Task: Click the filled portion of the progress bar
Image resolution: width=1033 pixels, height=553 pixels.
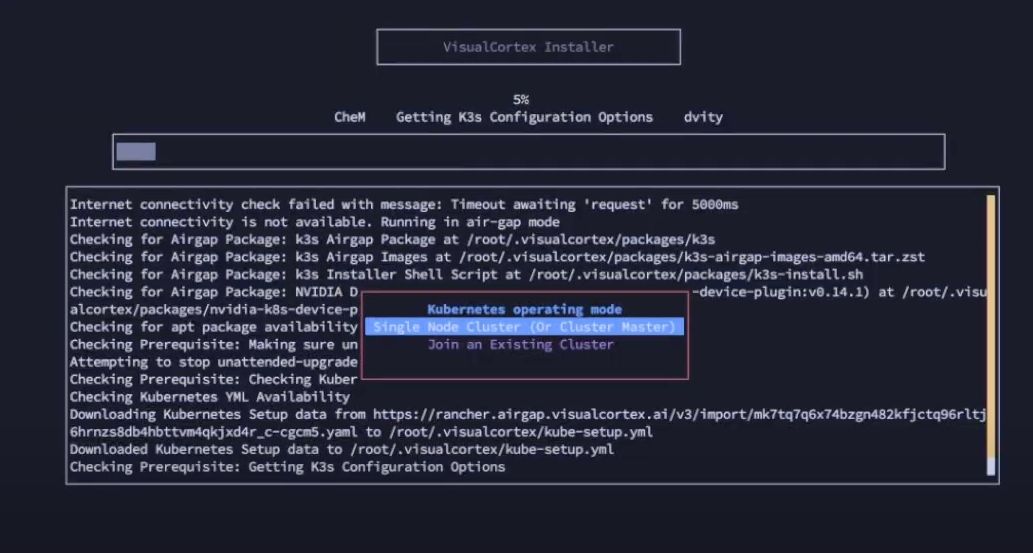Action: point(136,152)
